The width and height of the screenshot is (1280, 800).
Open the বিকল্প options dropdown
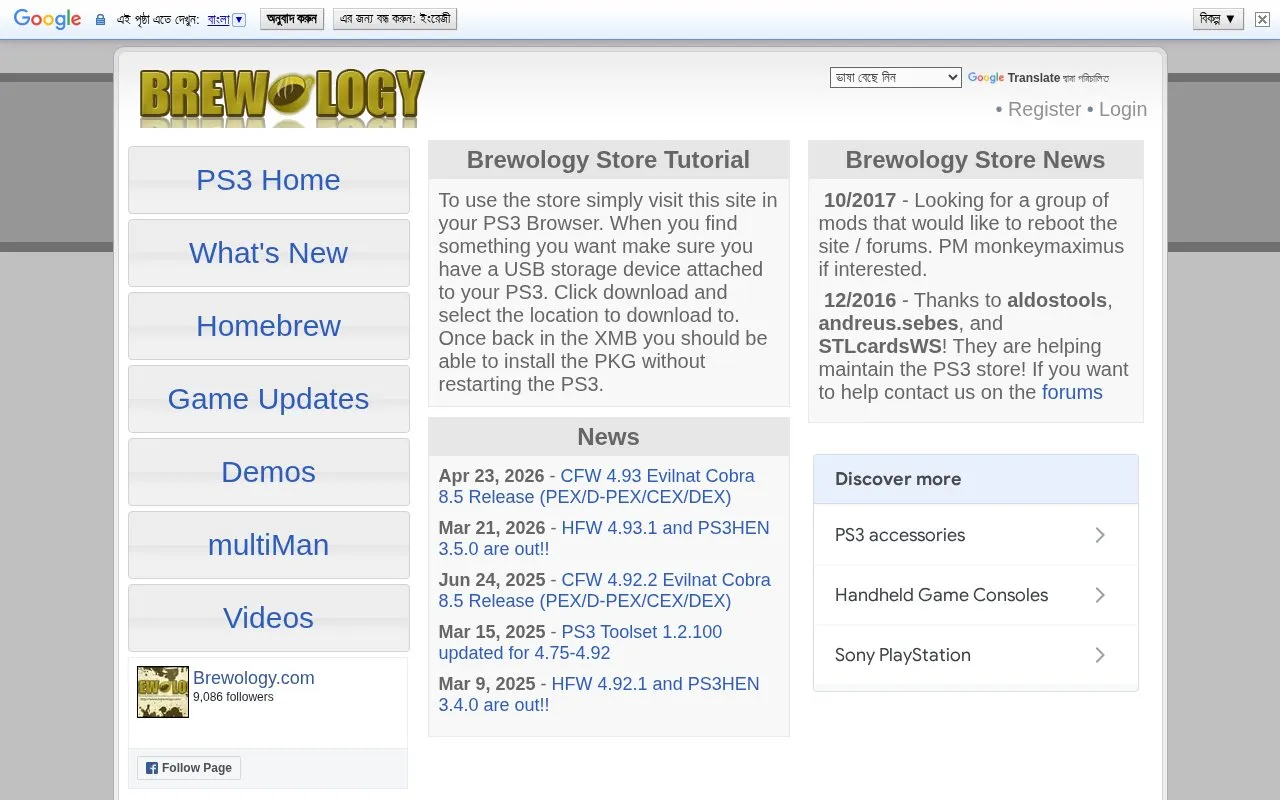(1219, 19)
